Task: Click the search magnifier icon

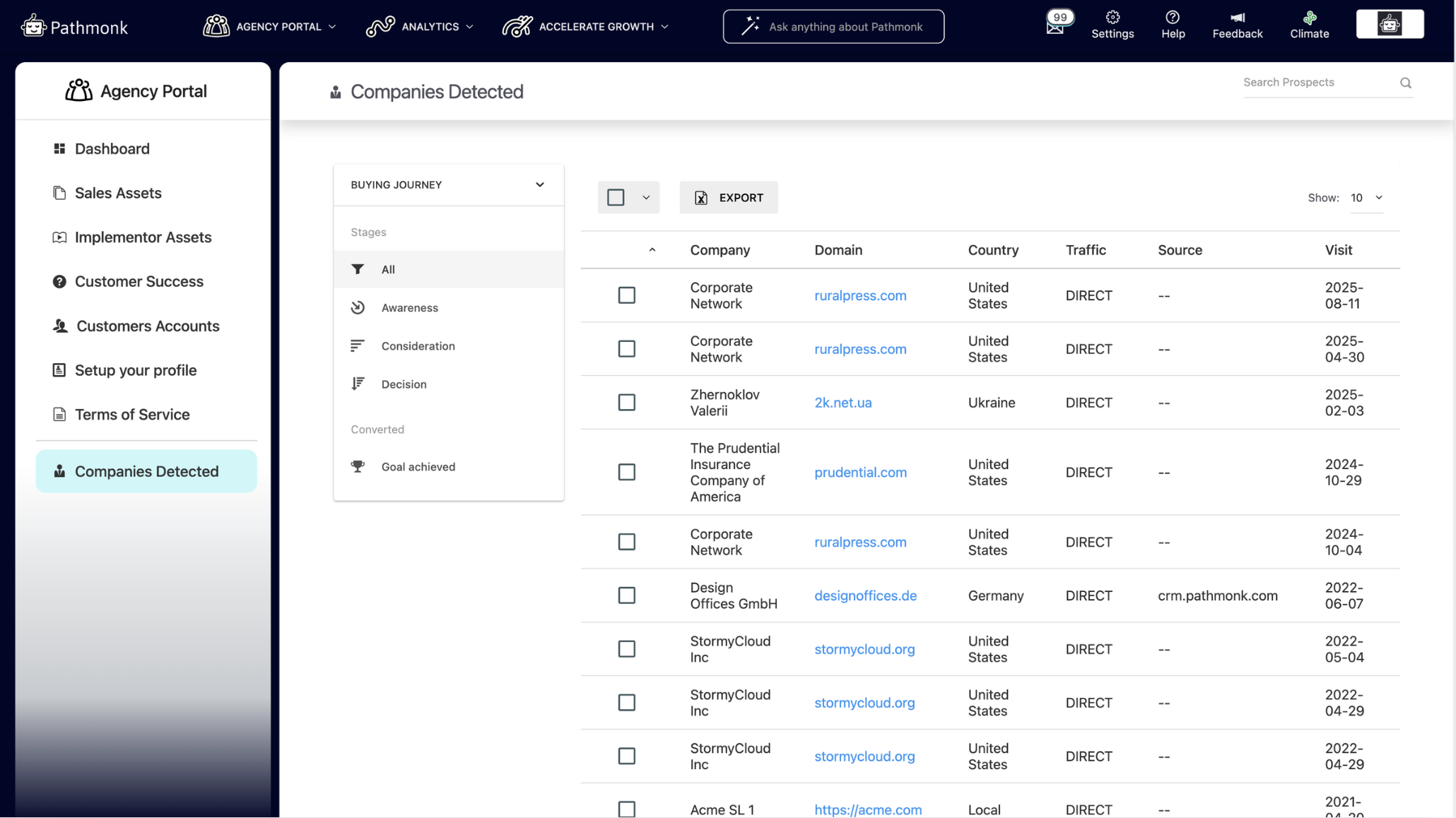Action: click(x=1405, y=83)
